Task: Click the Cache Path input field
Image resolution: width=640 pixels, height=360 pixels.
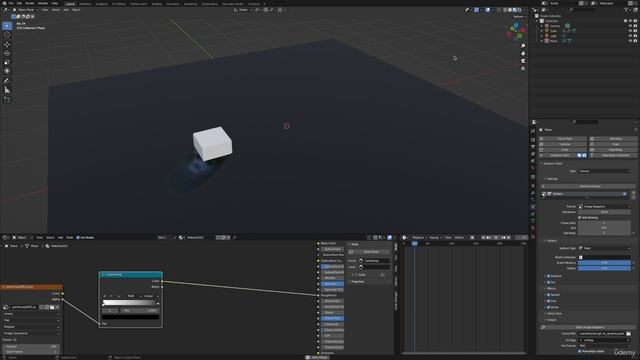Action: click(602, 334)
